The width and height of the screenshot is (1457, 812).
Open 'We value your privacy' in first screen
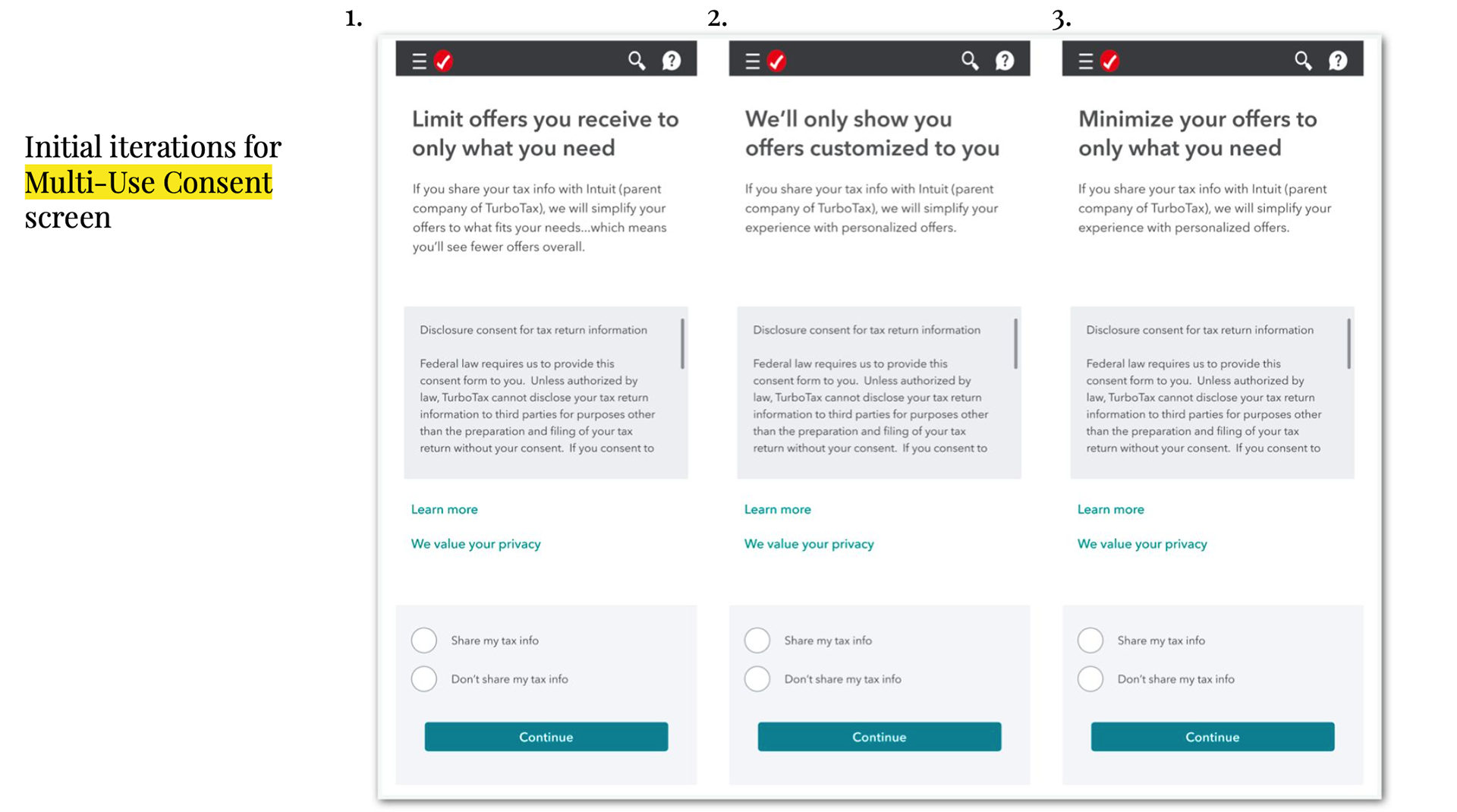(476, 544)
